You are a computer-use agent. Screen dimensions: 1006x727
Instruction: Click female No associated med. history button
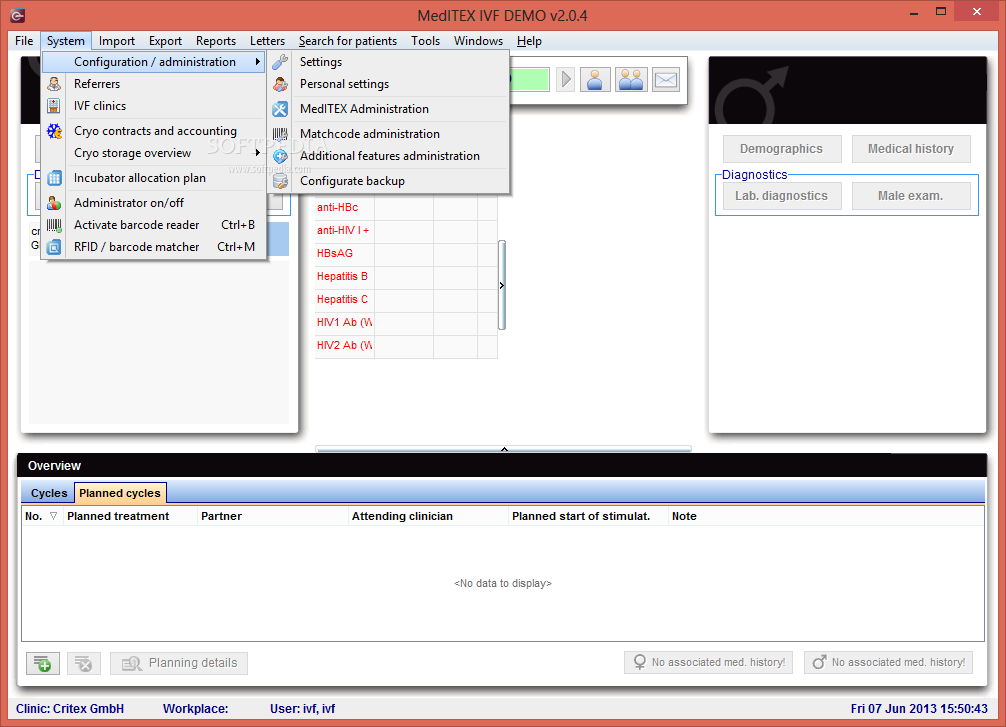708,662
